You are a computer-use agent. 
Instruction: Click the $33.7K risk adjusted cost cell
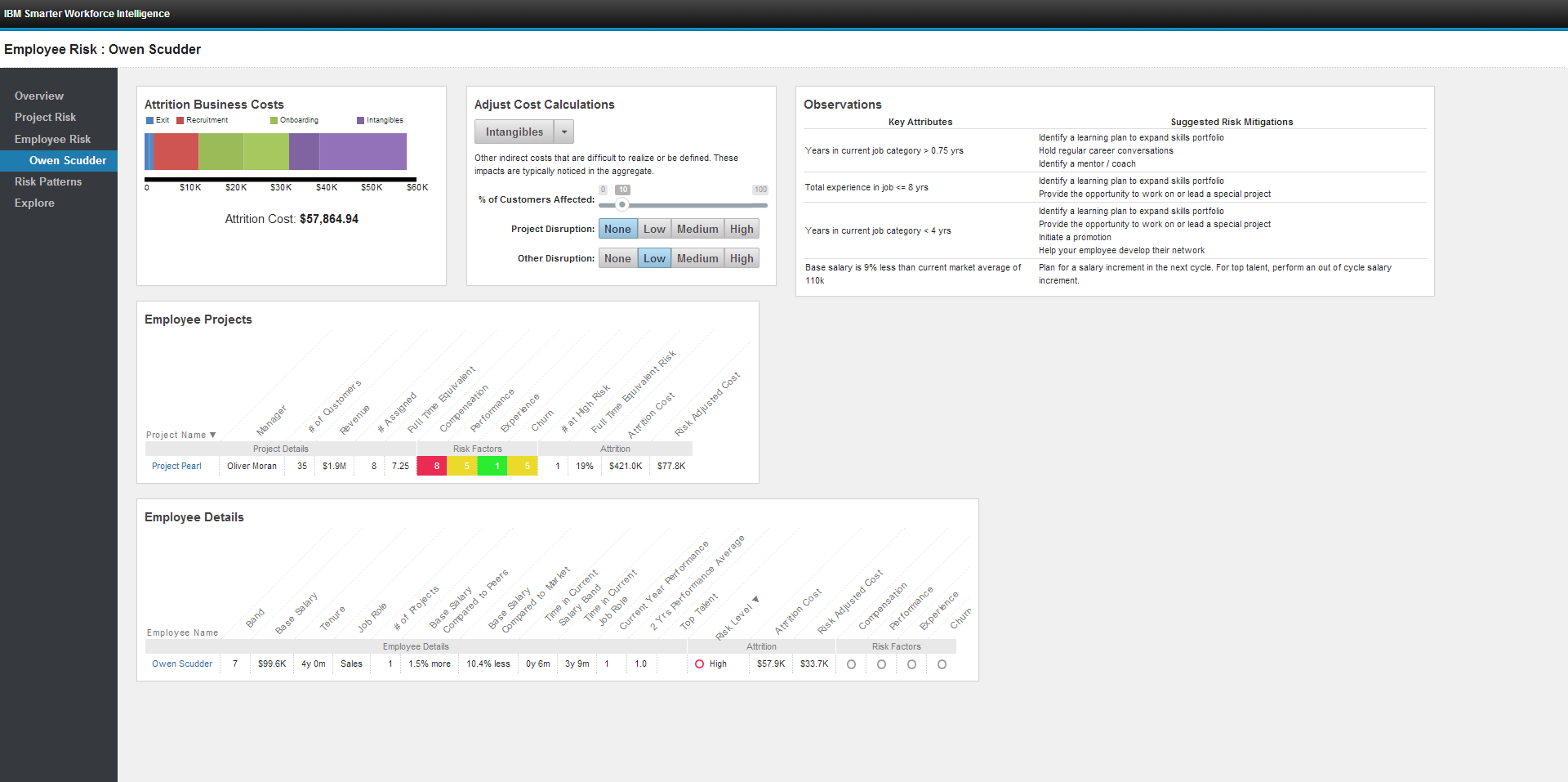814,664
